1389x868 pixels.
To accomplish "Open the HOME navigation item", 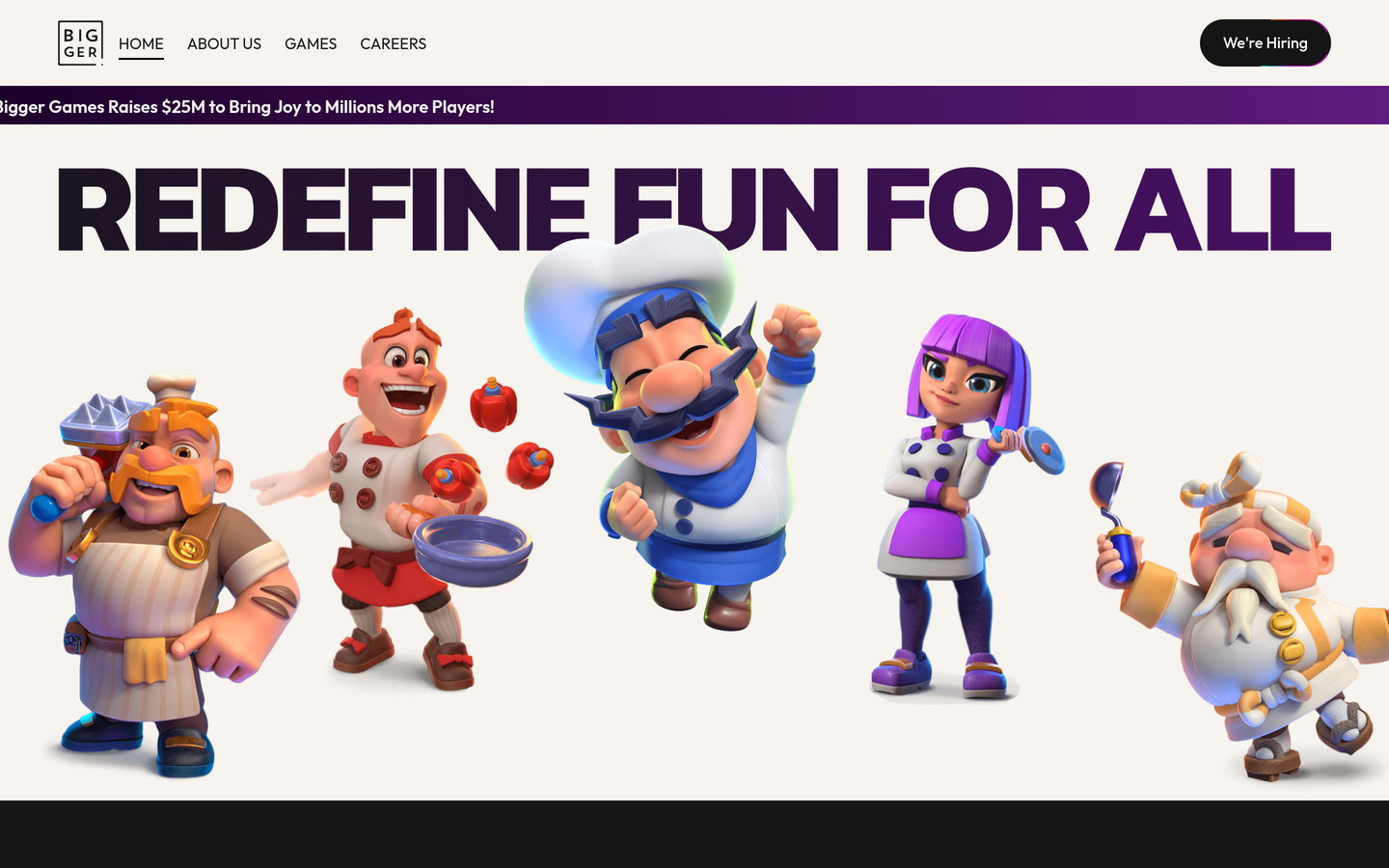I will [x=141, y=43].
